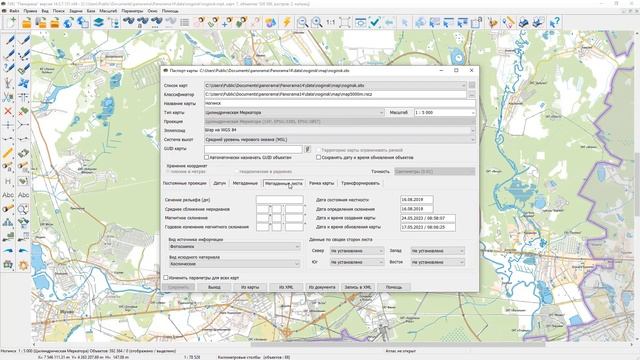Viewport: 640px width, 360px height.
Task: Toggle save object update date and time checkbox
Action: coord(318,157)
